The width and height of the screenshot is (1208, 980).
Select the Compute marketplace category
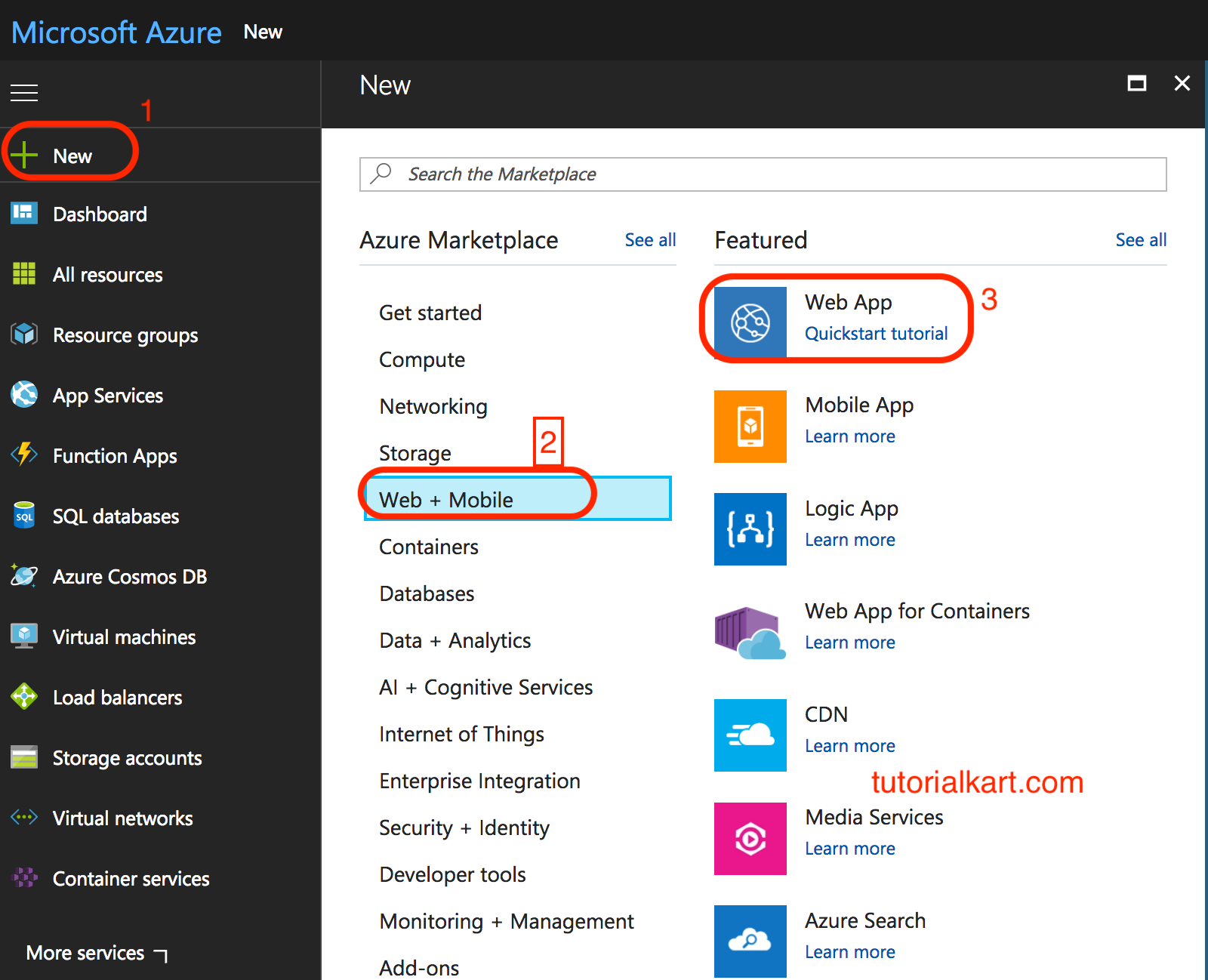click(x=422, y=359)
